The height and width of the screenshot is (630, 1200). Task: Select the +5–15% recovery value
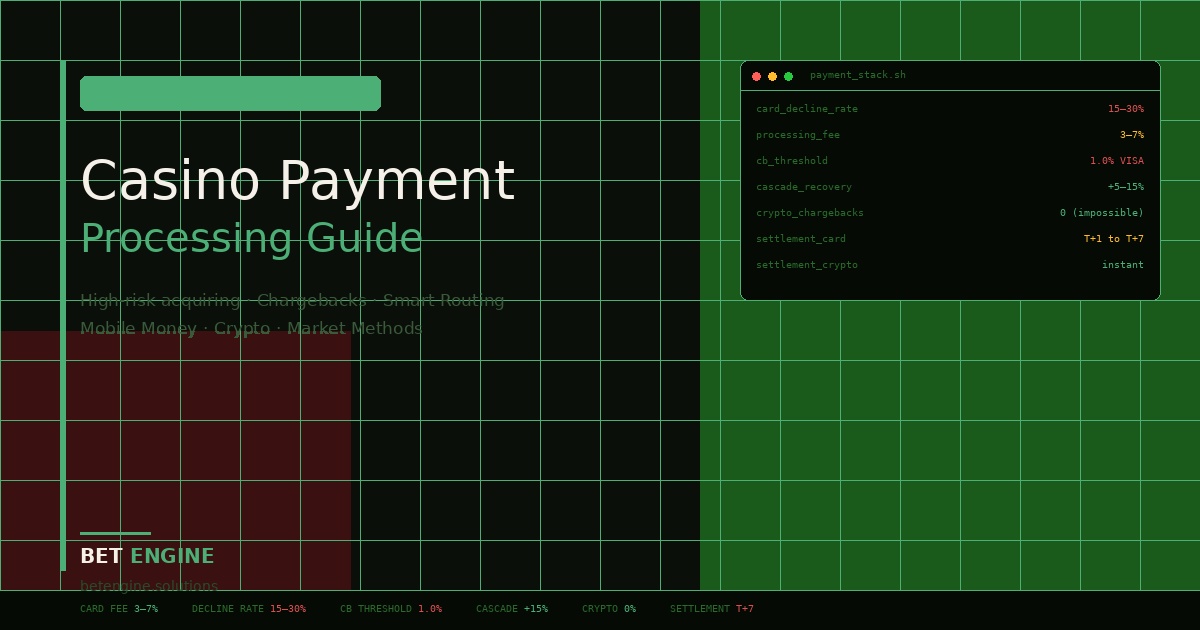click(1126, 187)
